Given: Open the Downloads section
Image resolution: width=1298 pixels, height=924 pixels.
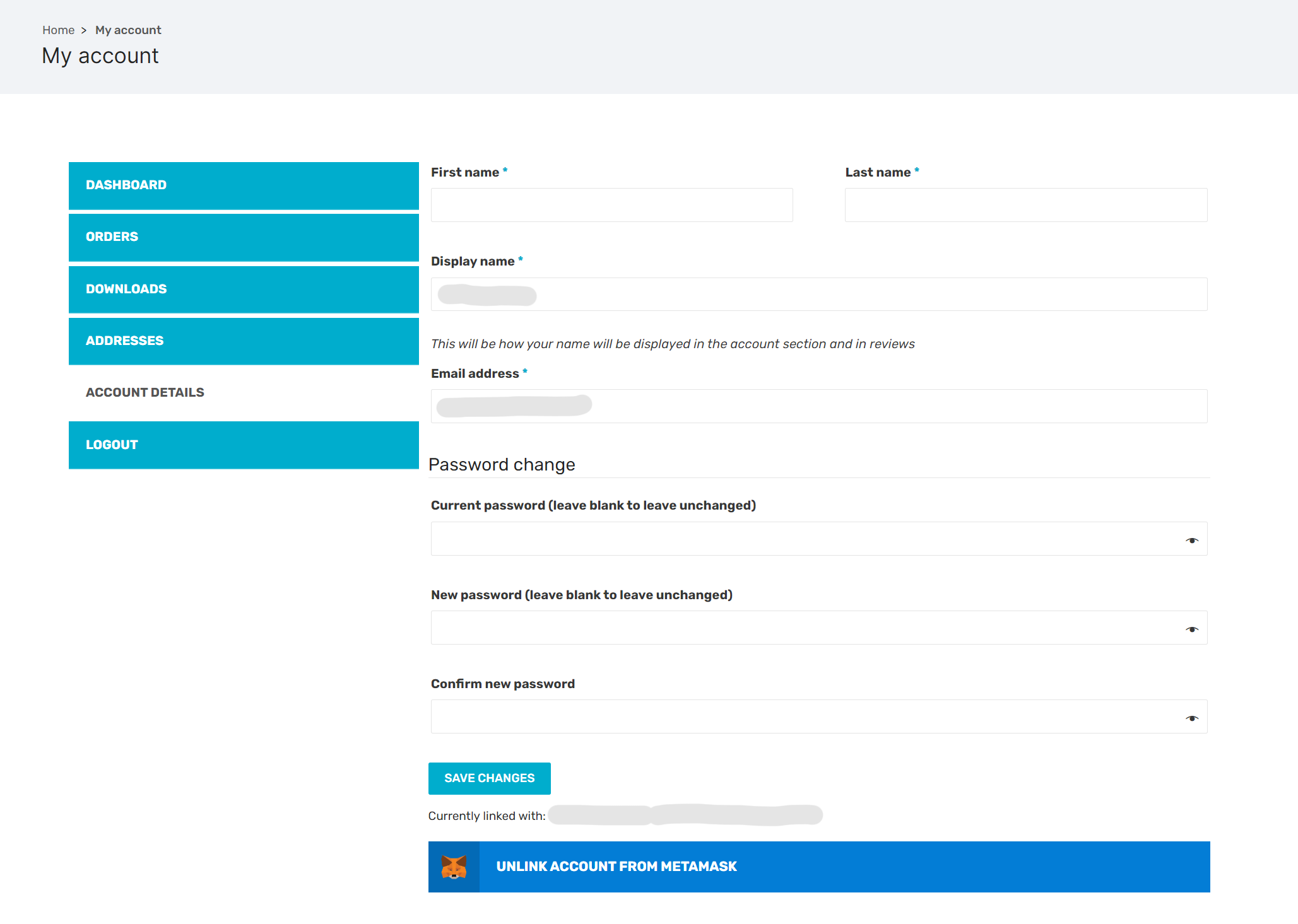Looking at the screenshot, I should click(x=244, y=289).
